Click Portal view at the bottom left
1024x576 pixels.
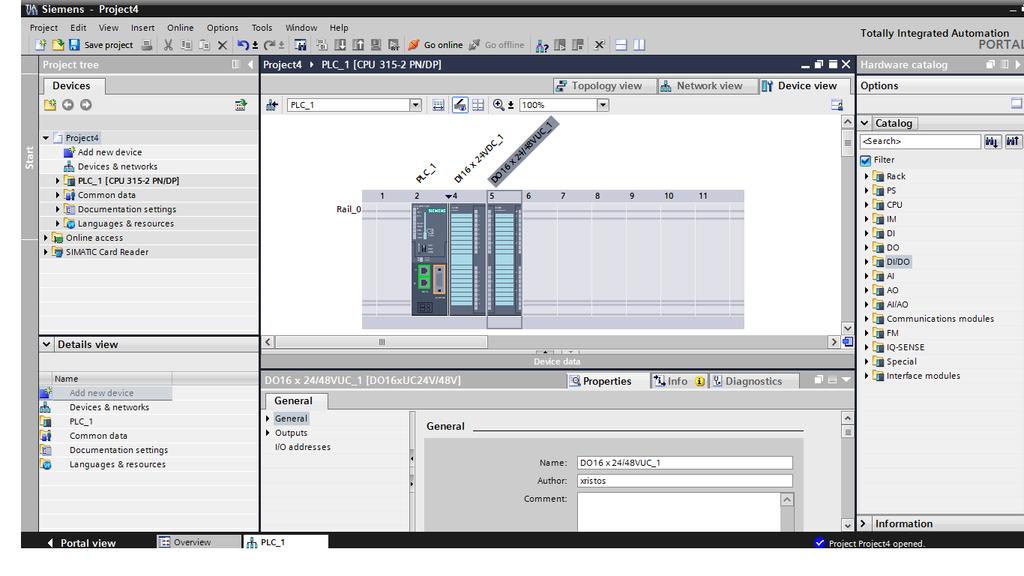coord(82,543)
